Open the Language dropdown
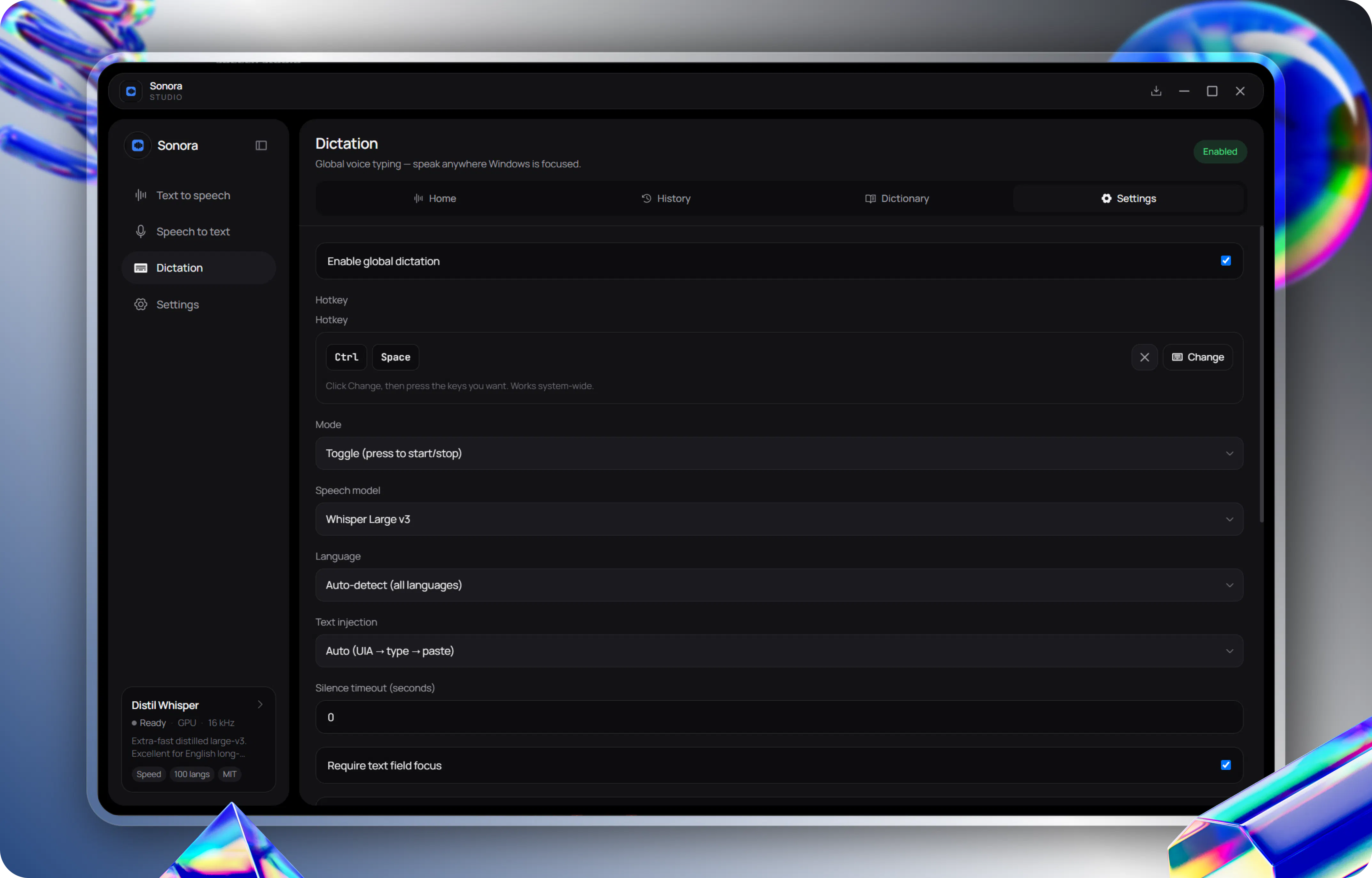The image size is (1372, 878). coord(779,585)
